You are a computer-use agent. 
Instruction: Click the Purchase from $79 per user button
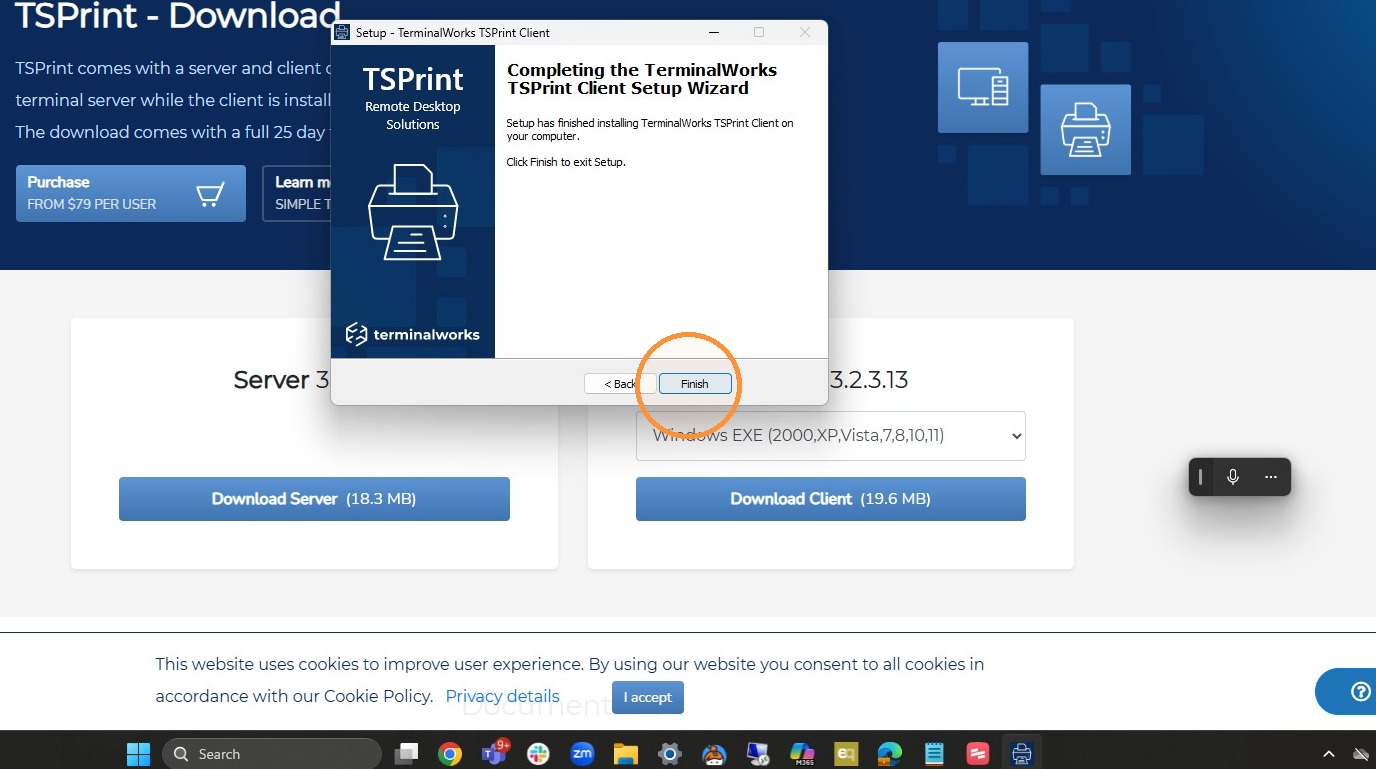(x=131, y=193)
